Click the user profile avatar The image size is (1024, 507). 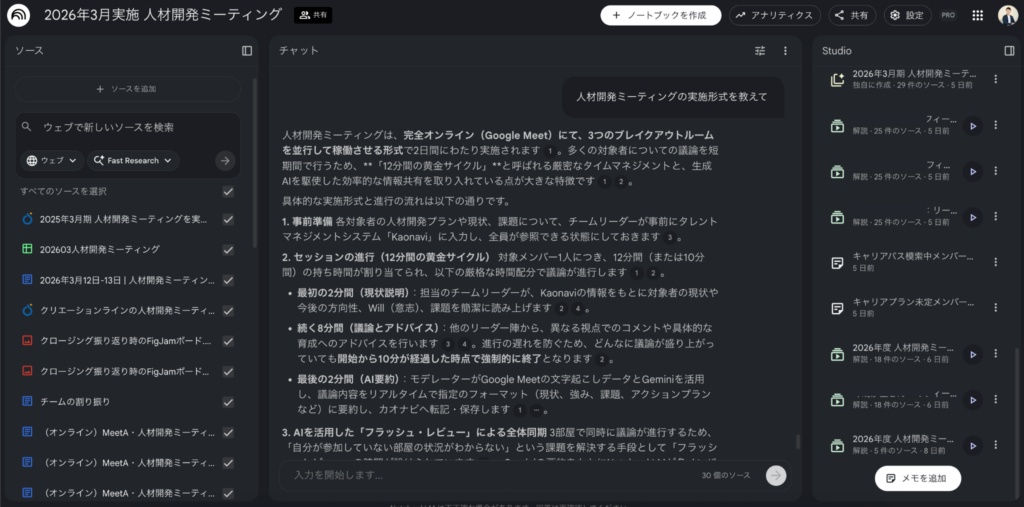[1007, 15]
